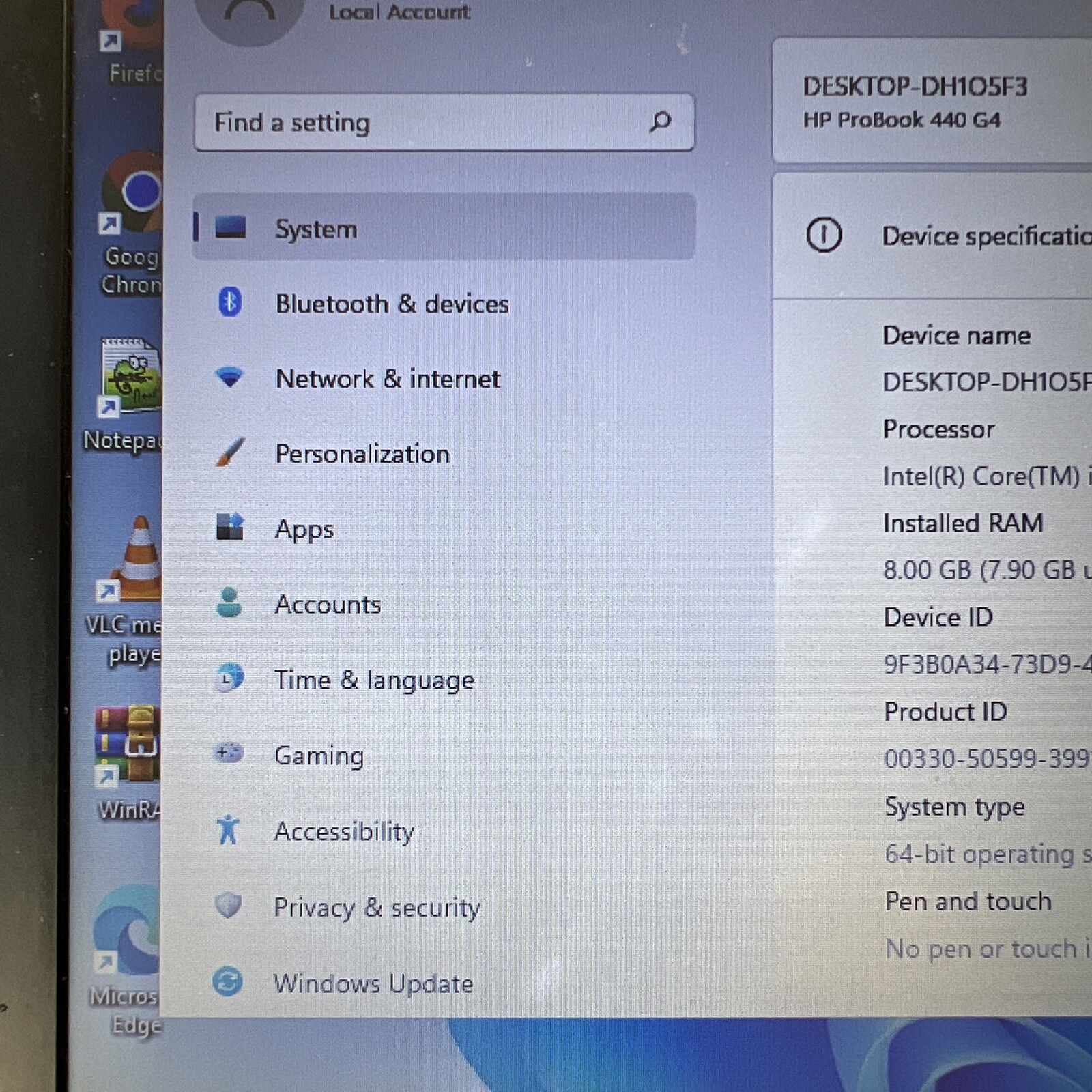Navigate to Apps settings
The image size is (1092, 1092).
pos(444,528)
